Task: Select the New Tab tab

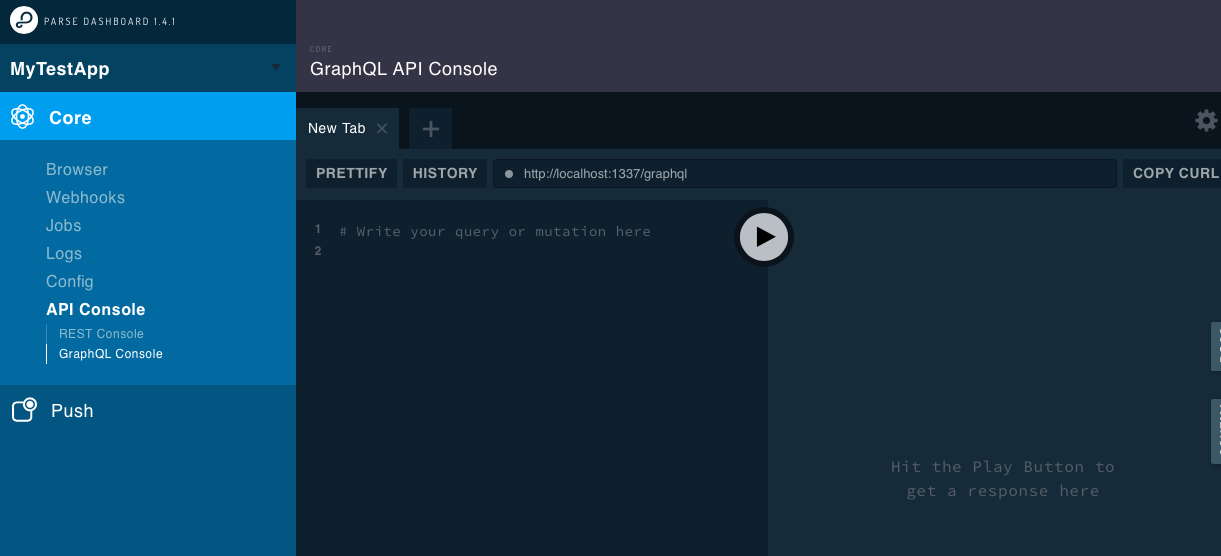Action: coord(337,129)
